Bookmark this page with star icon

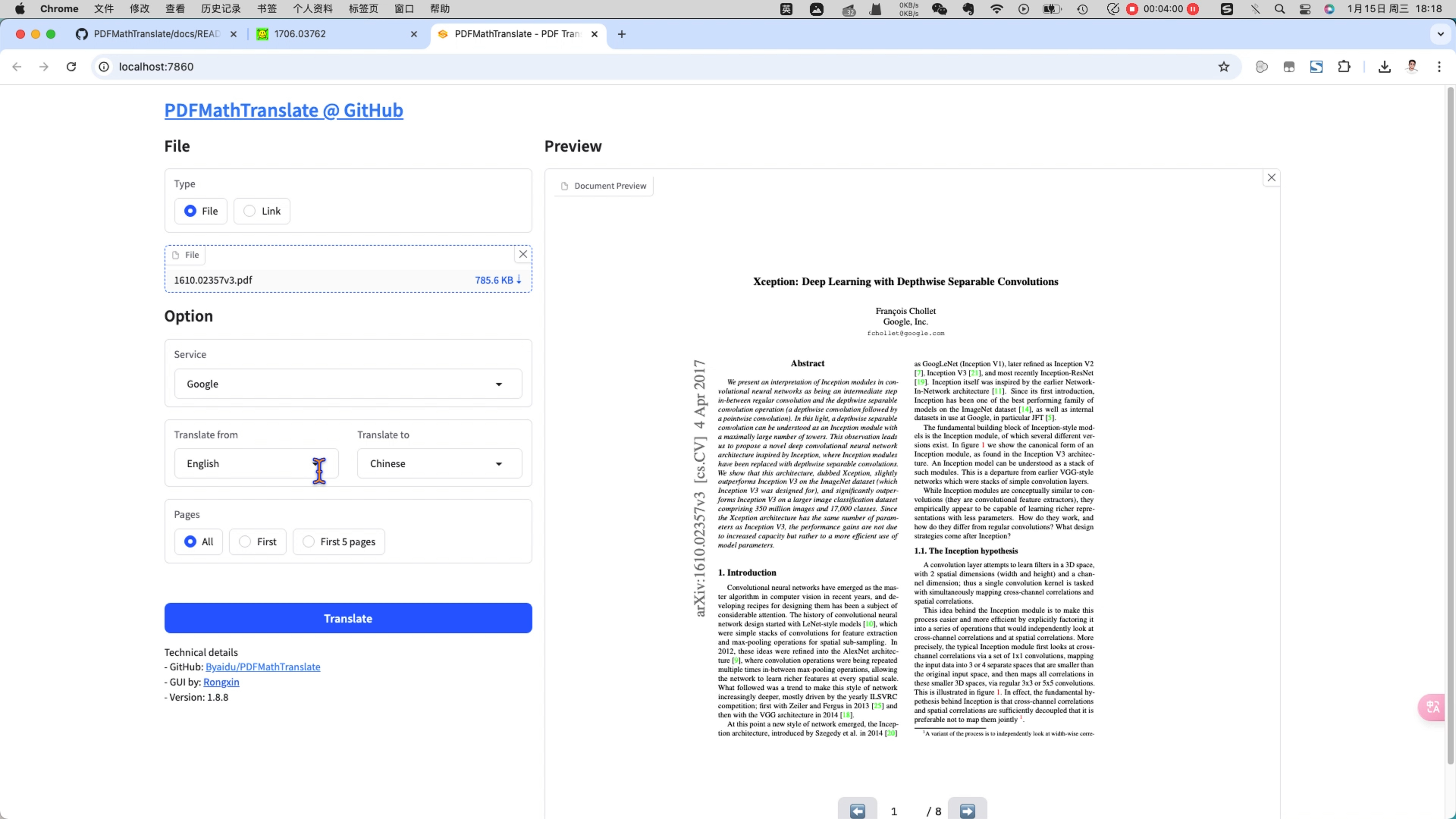click(x=1224, y=67)
